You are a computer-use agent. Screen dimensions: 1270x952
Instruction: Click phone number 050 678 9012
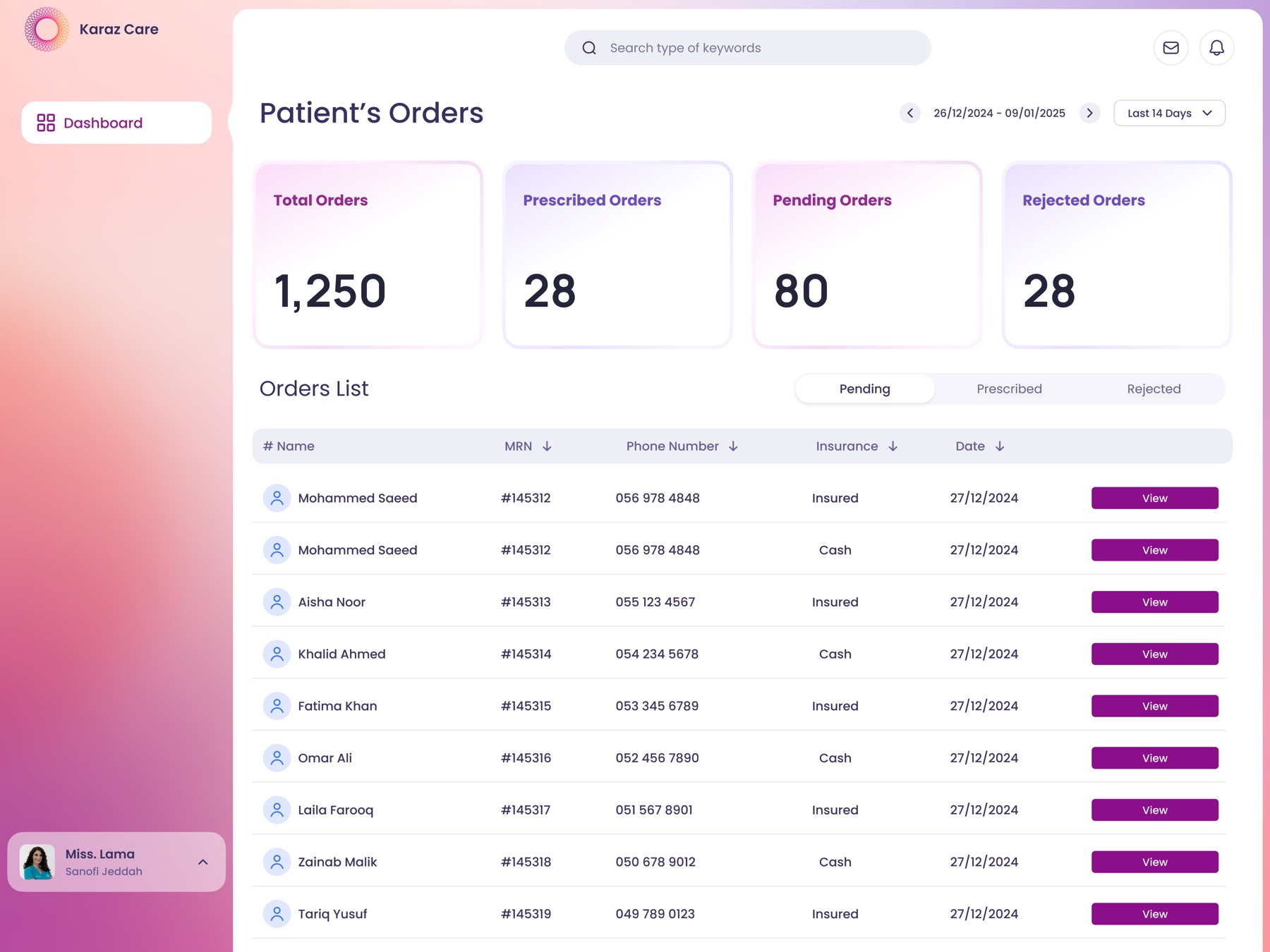coord(655,862)
